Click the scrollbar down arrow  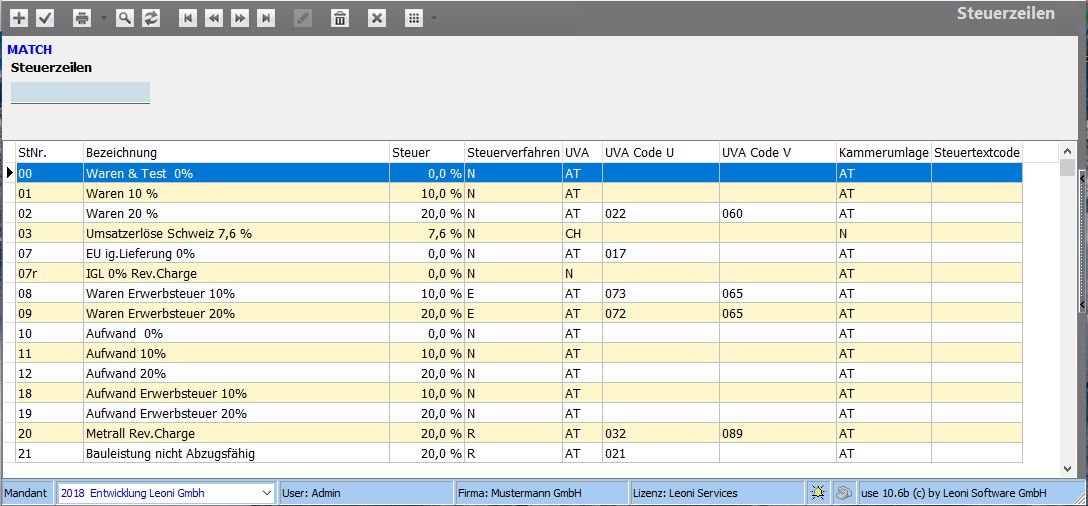coord(1067,469)
